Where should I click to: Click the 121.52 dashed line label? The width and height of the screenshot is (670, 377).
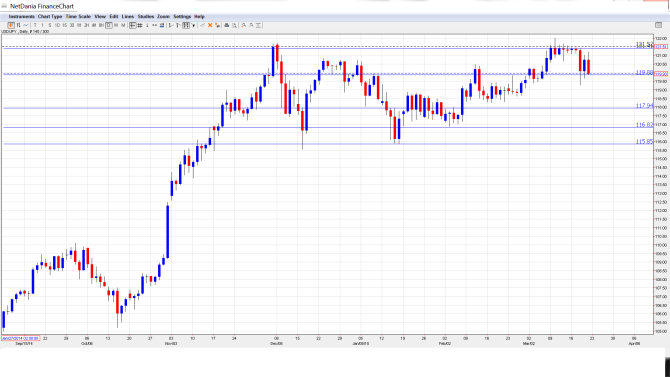[x=644, y=44]
